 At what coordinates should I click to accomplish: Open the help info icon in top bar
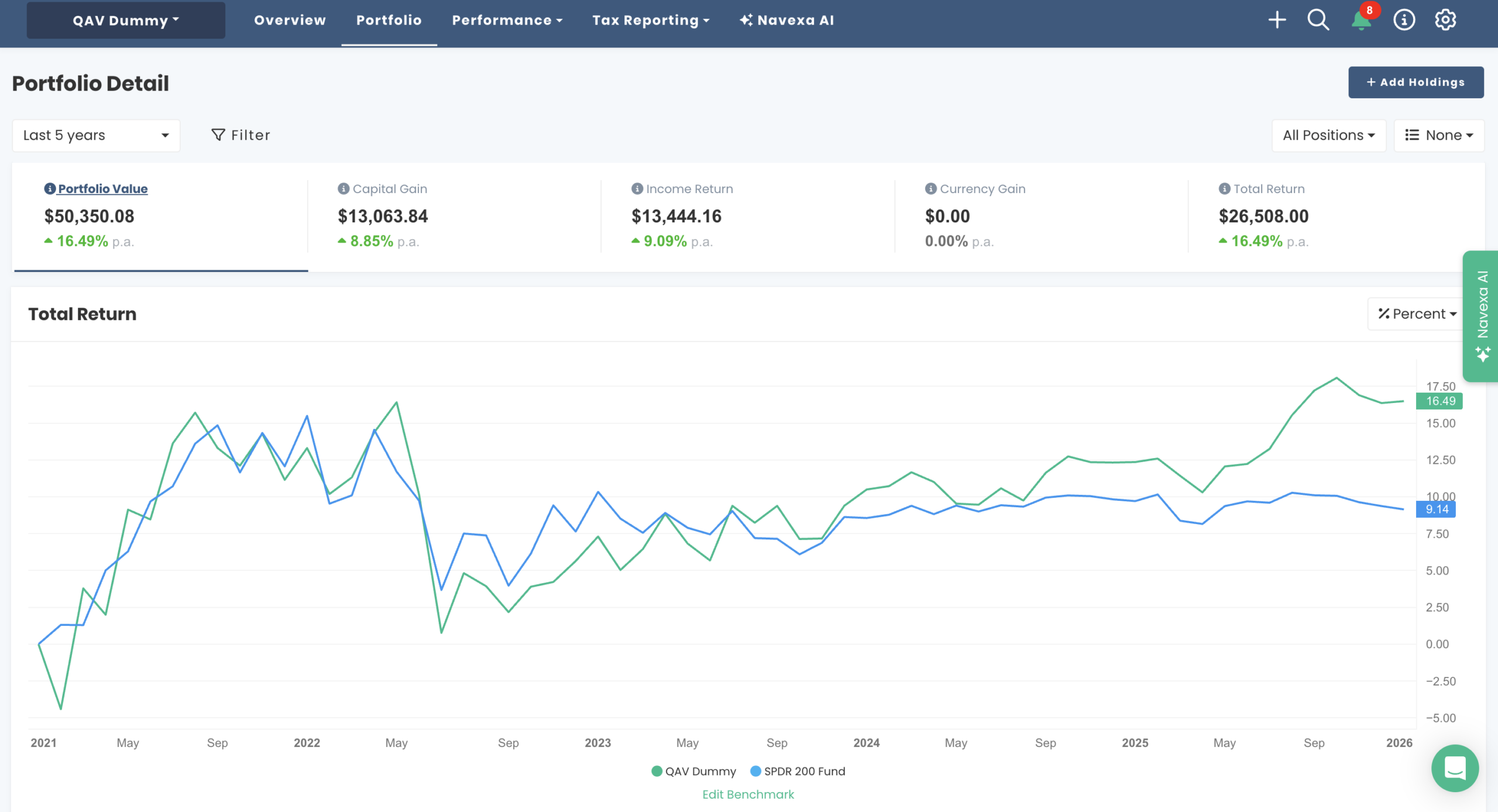coord(1403,19)
